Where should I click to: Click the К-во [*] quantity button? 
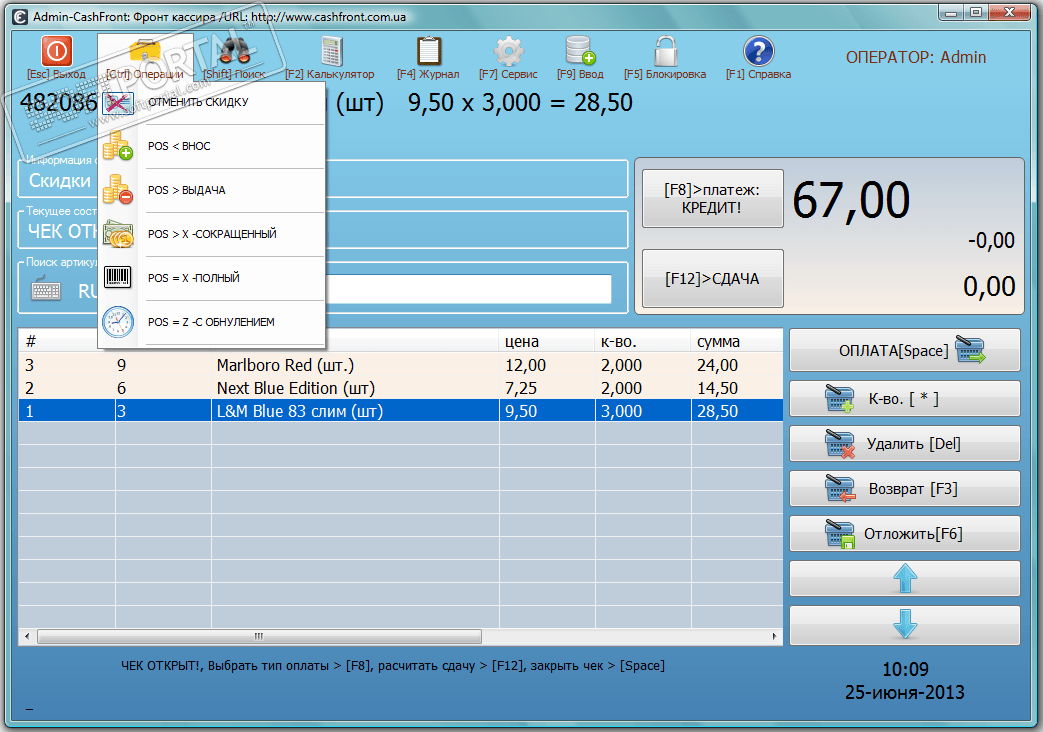pyautogui.click(x=905, y=399)
